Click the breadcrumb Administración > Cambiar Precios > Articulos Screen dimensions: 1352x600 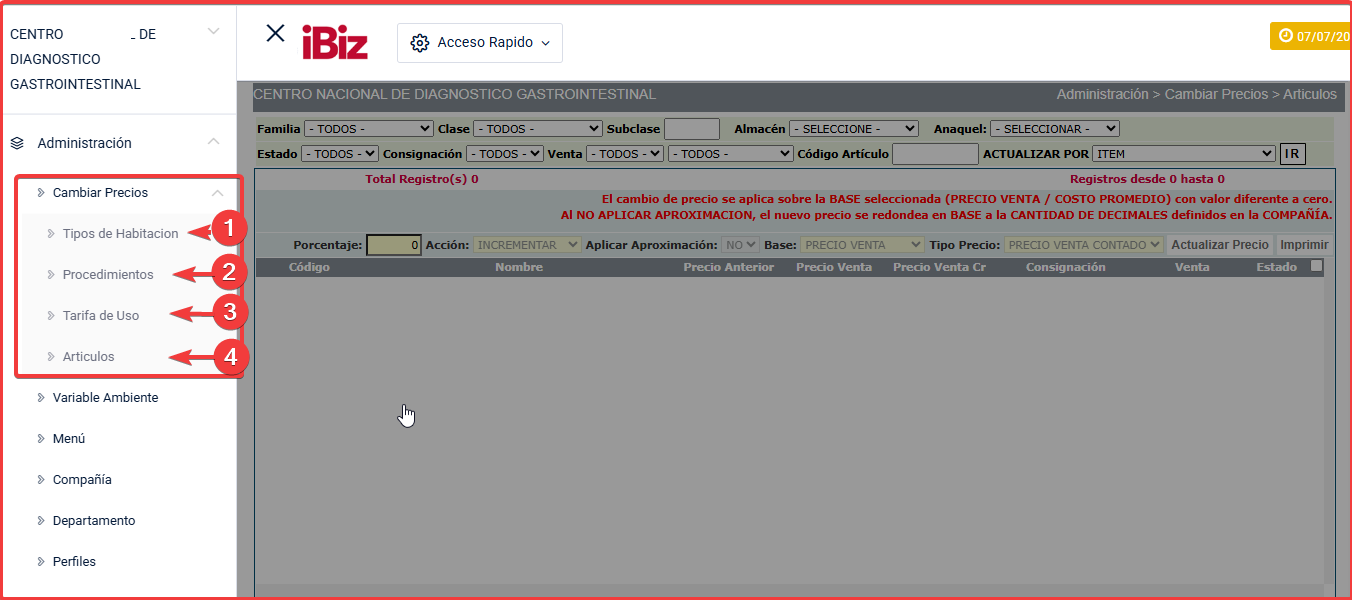click(x=1197, y=94)
